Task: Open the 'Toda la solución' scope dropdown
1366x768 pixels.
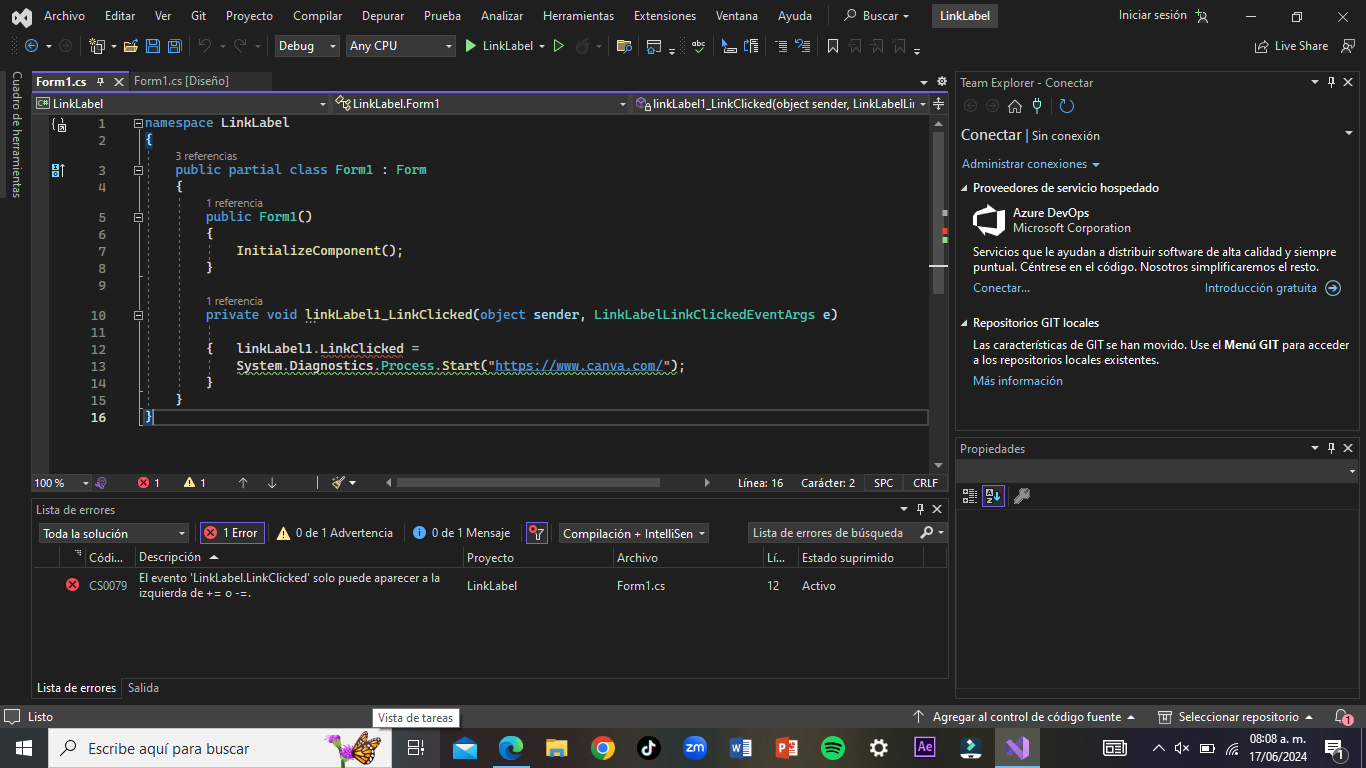Action: pyautogui.click(x=113, y=534)
